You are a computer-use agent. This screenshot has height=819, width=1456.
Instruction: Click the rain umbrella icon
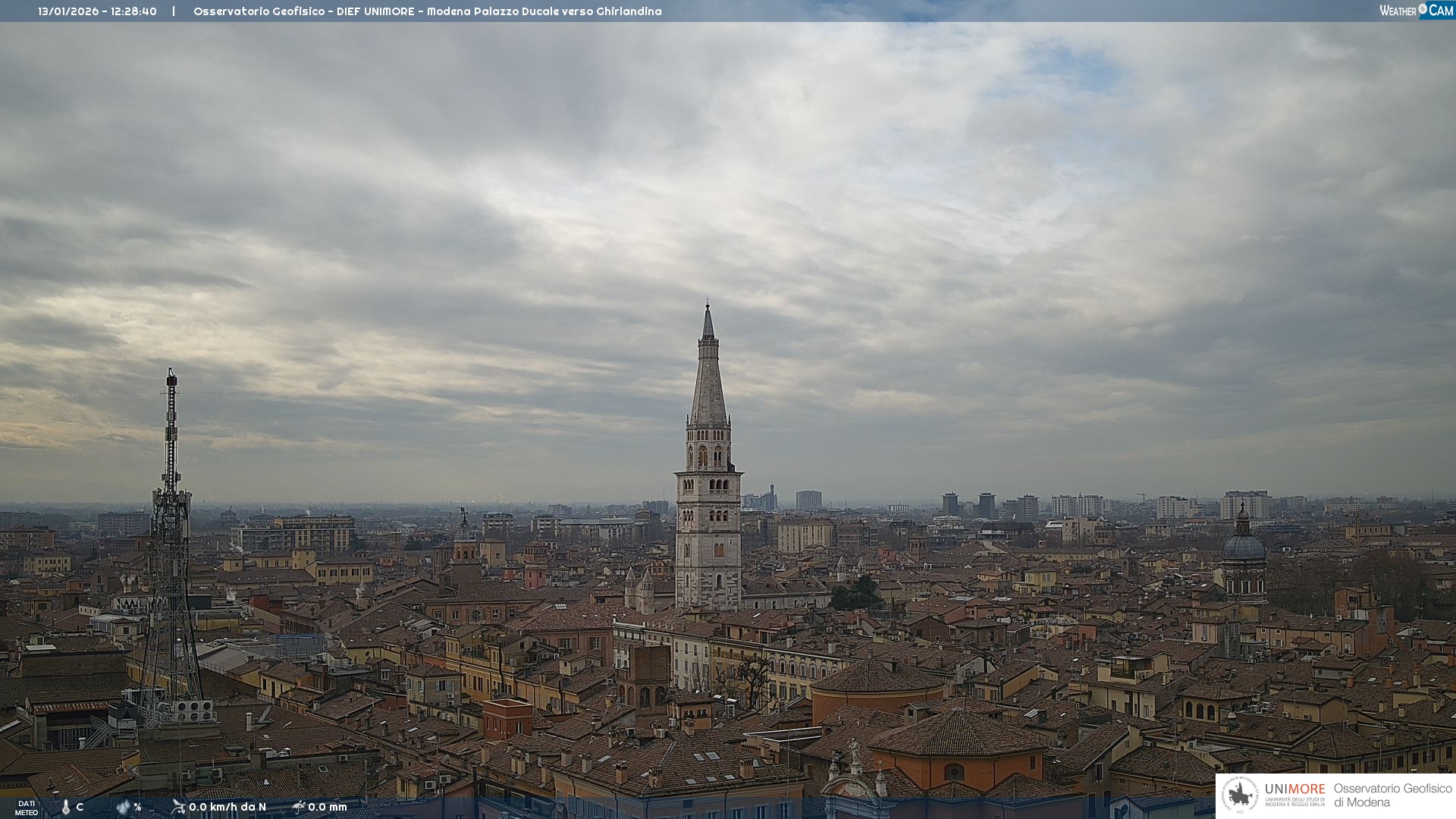[x=299, y=807]
